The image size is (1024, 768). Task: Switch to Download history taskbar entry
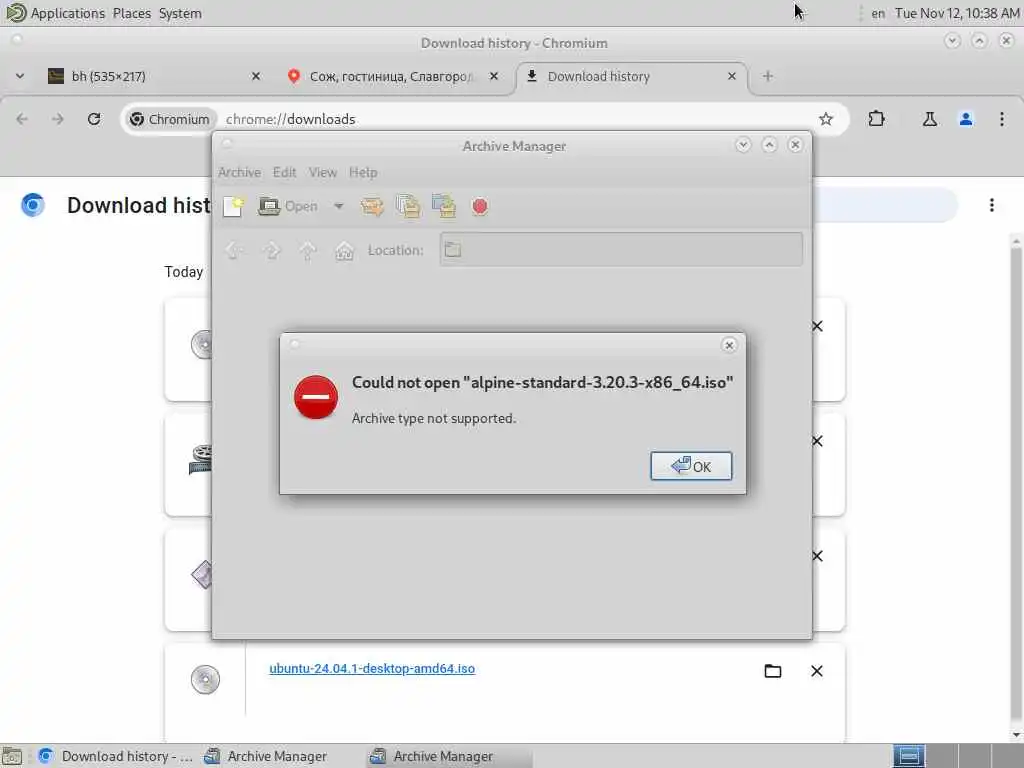(x=115, y=756)
